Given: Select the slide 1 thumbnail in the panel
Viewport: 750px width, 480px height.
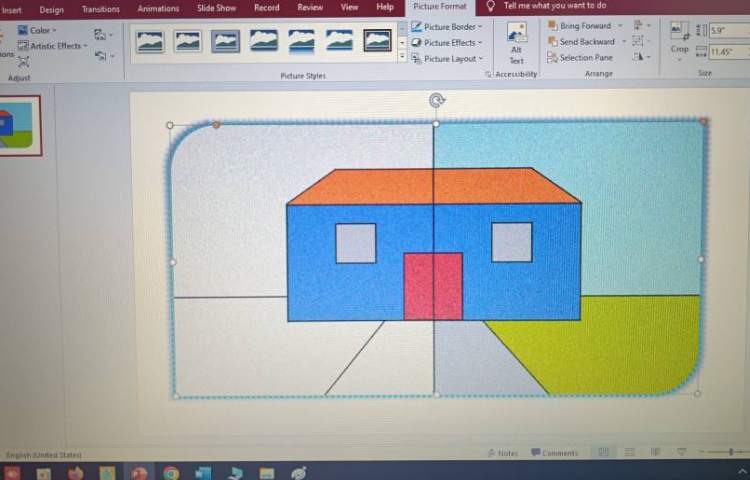Looking at the screenshot, I should pos(20,126).
